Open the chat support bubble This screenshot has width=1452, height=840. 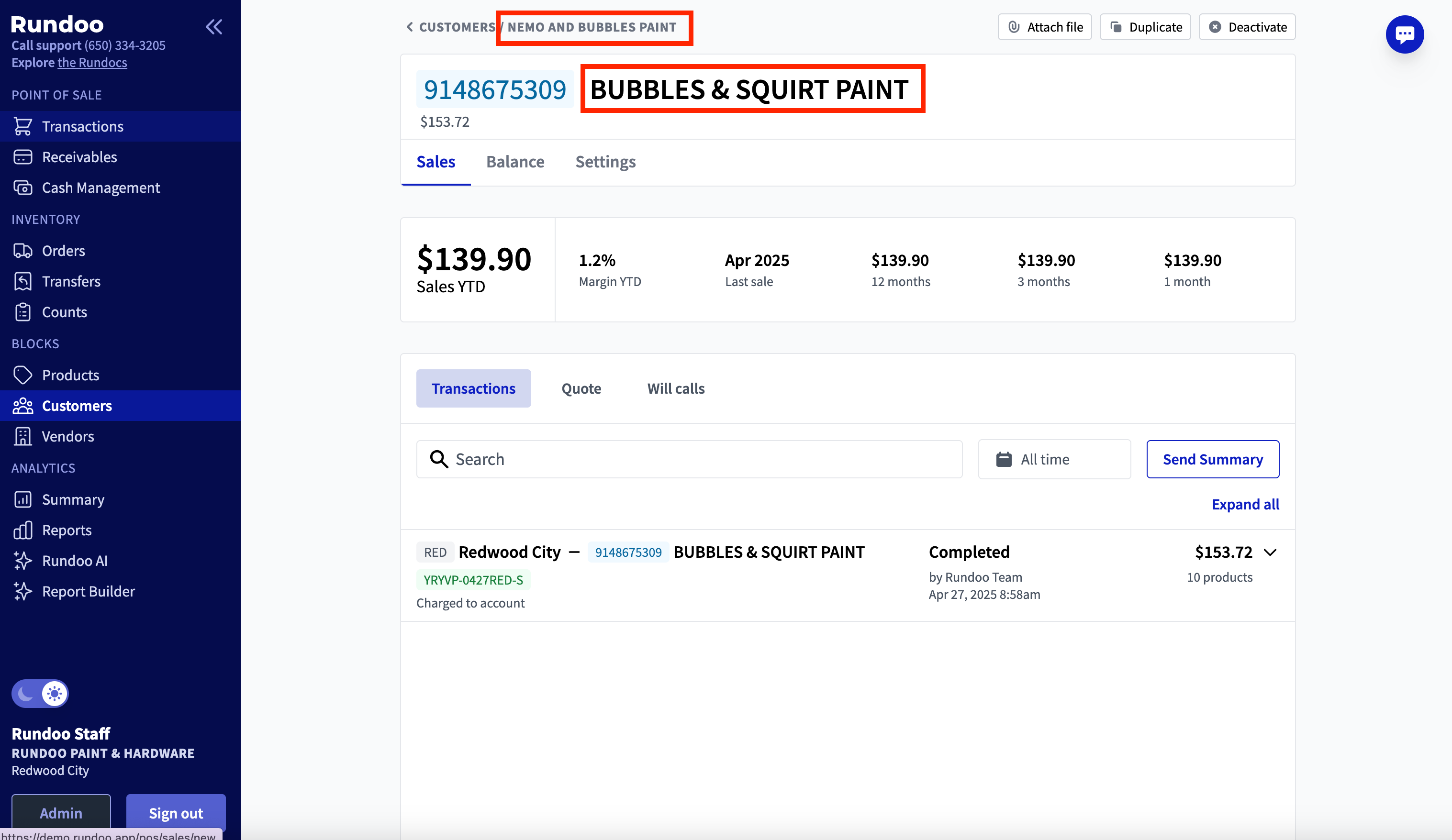point(1404,34)
